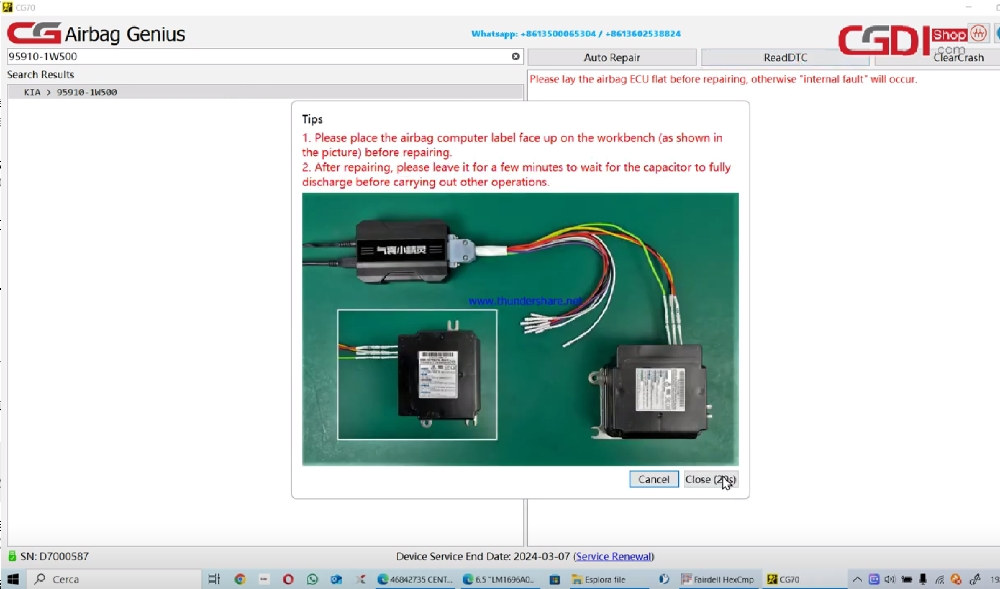Viewport: 1000px width, 589px height.
Task: Launch Google Chrome from the taskbar
Action: tap(240, 579)
